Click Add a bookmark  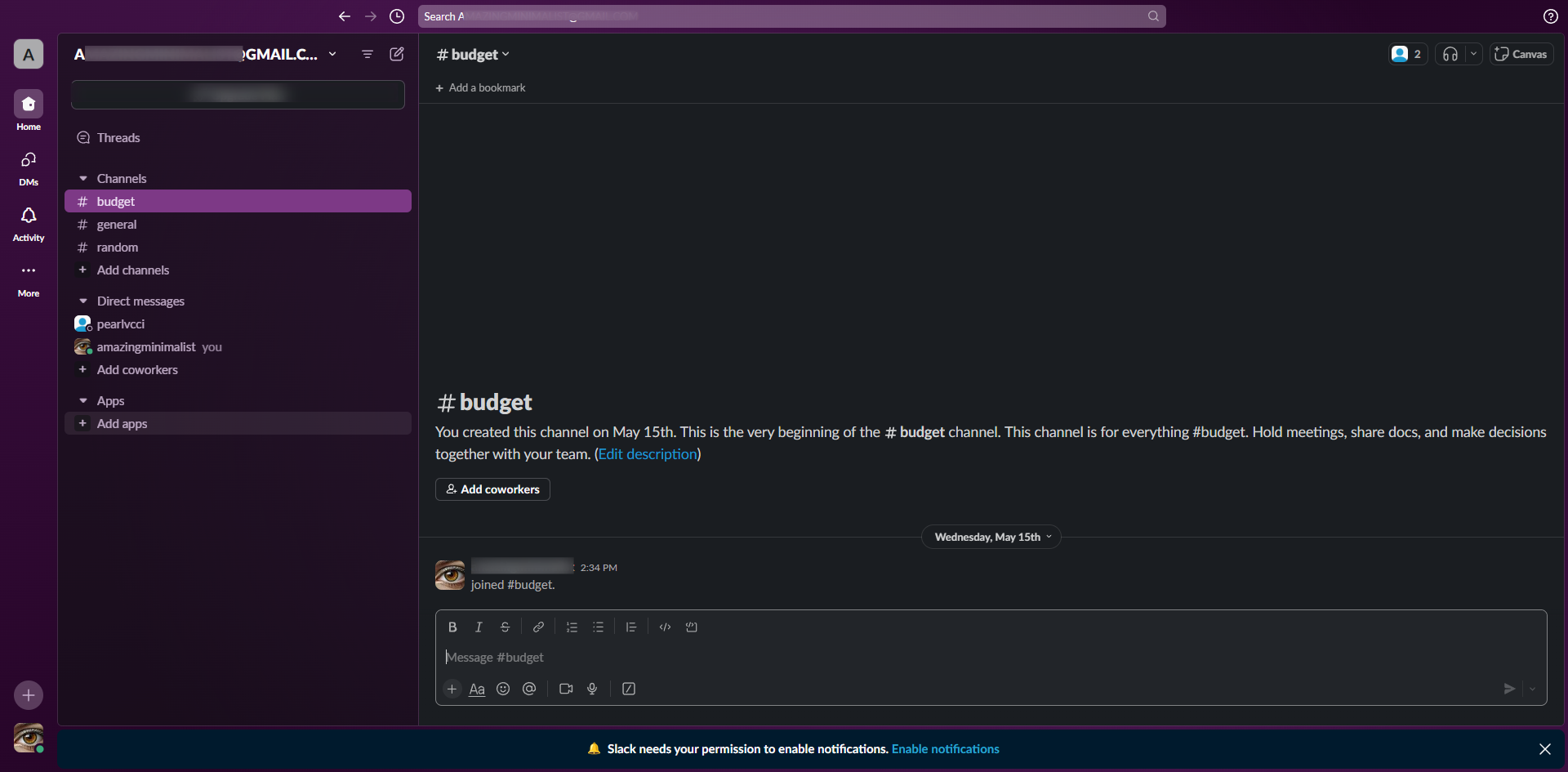point(480,87)
